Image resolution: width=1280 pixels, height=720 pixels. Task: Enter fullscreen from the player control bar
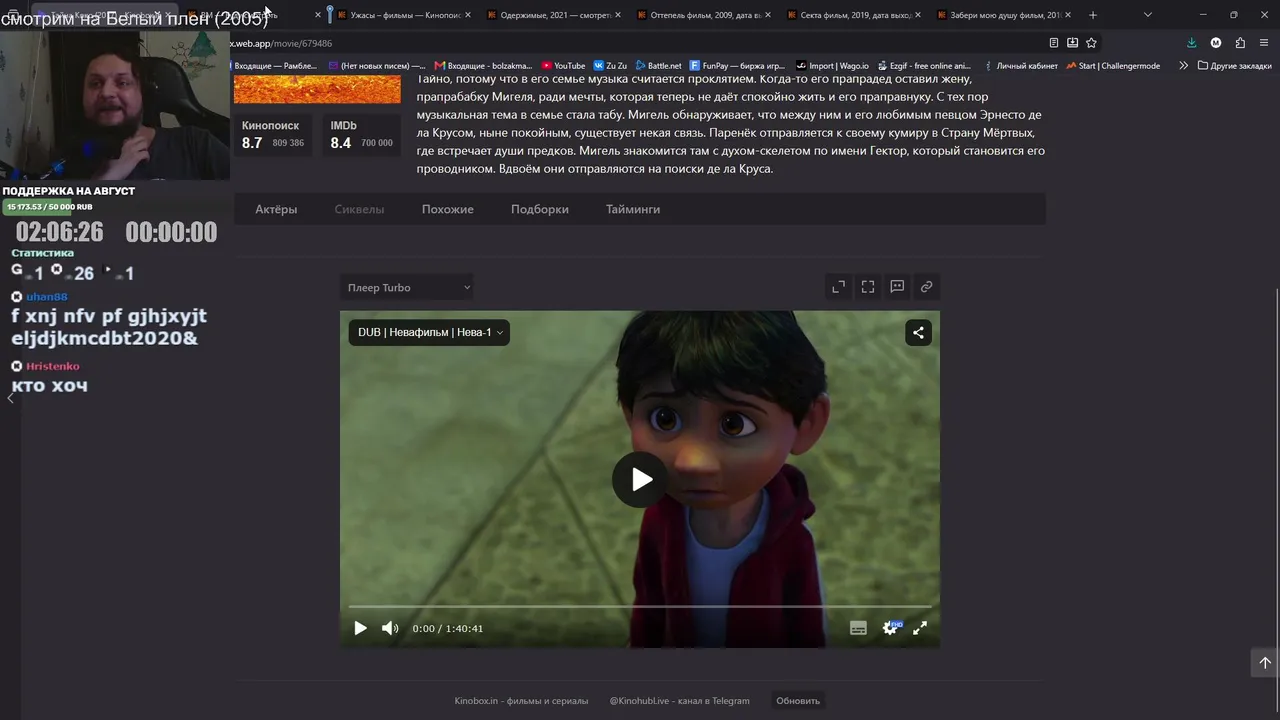tap(920, 628)
